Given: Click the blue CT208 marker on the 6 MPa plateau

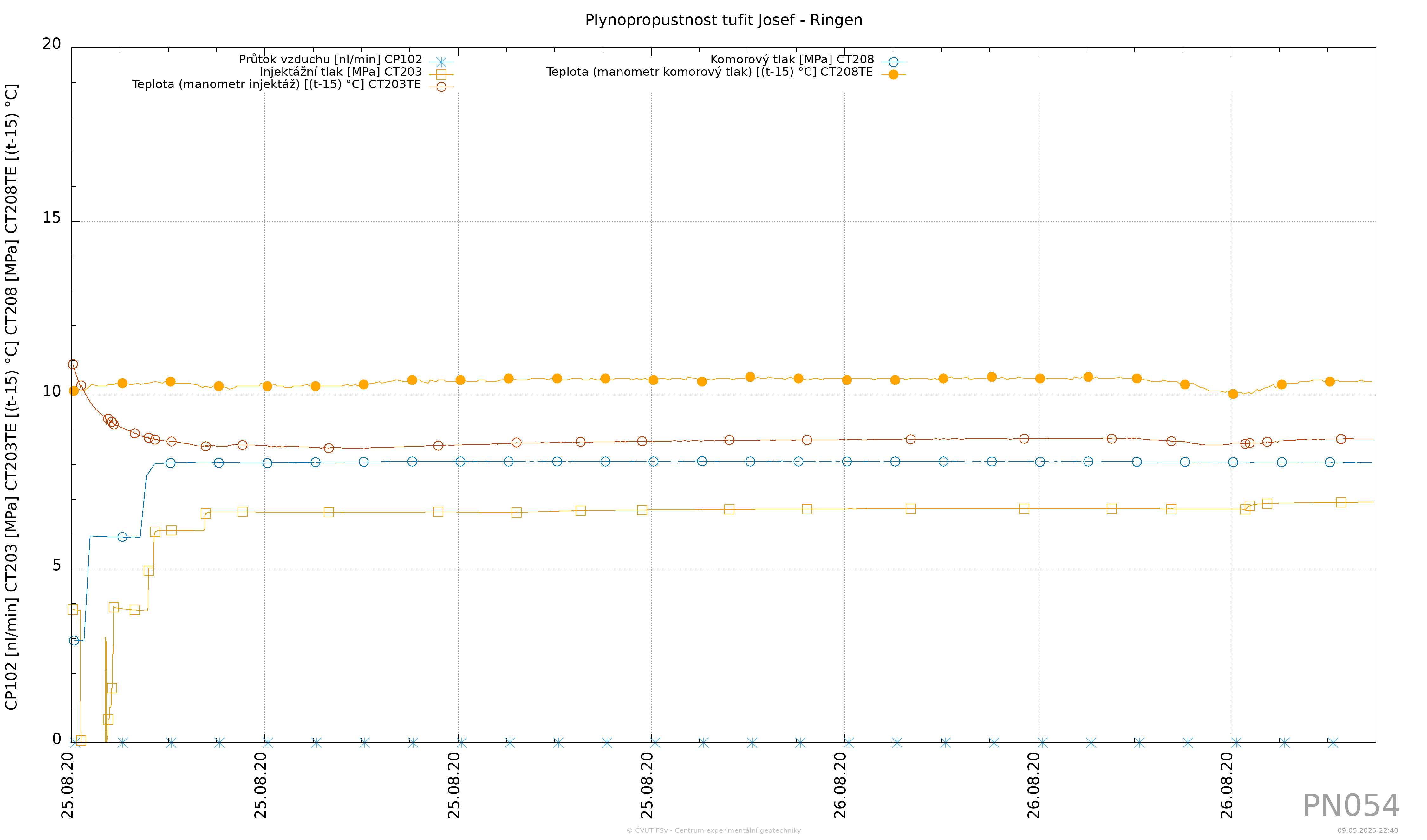Looking at the screenshot, I should coord(122,537).
